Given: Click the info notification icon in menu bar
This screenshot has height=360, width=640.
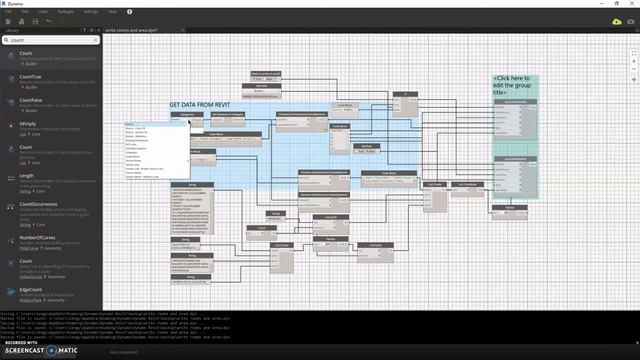Looking at the screenshot, I should coord(129,12).
